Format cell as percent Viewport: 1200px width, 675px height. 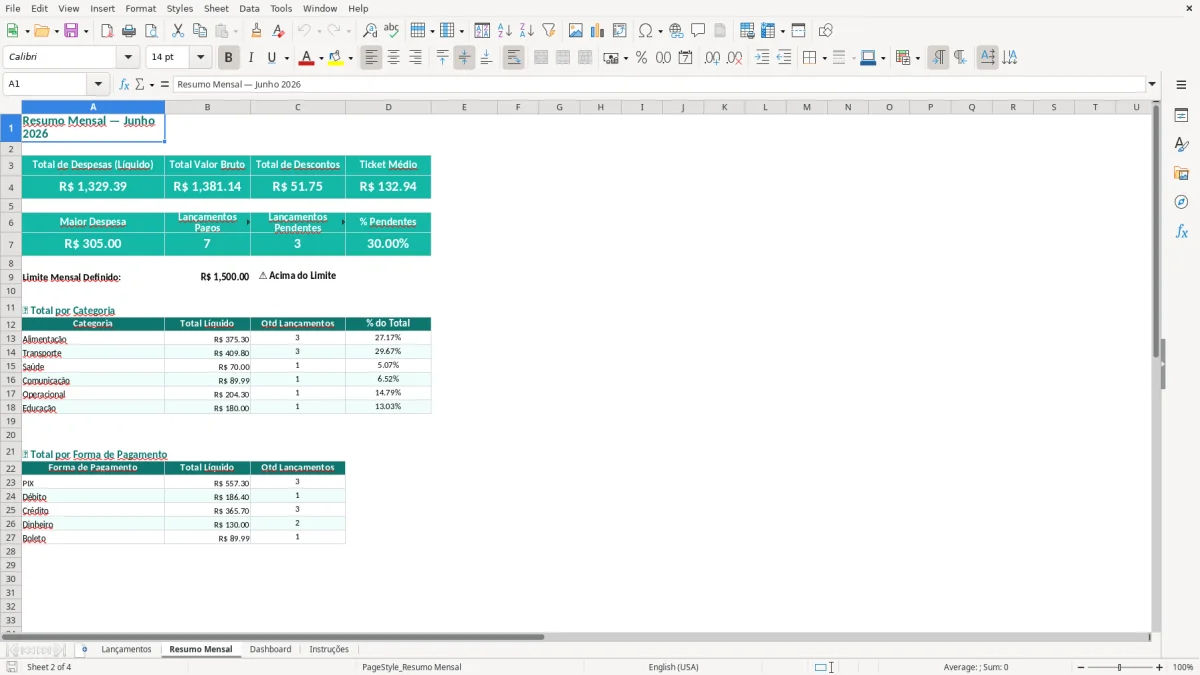coord(641,58)
